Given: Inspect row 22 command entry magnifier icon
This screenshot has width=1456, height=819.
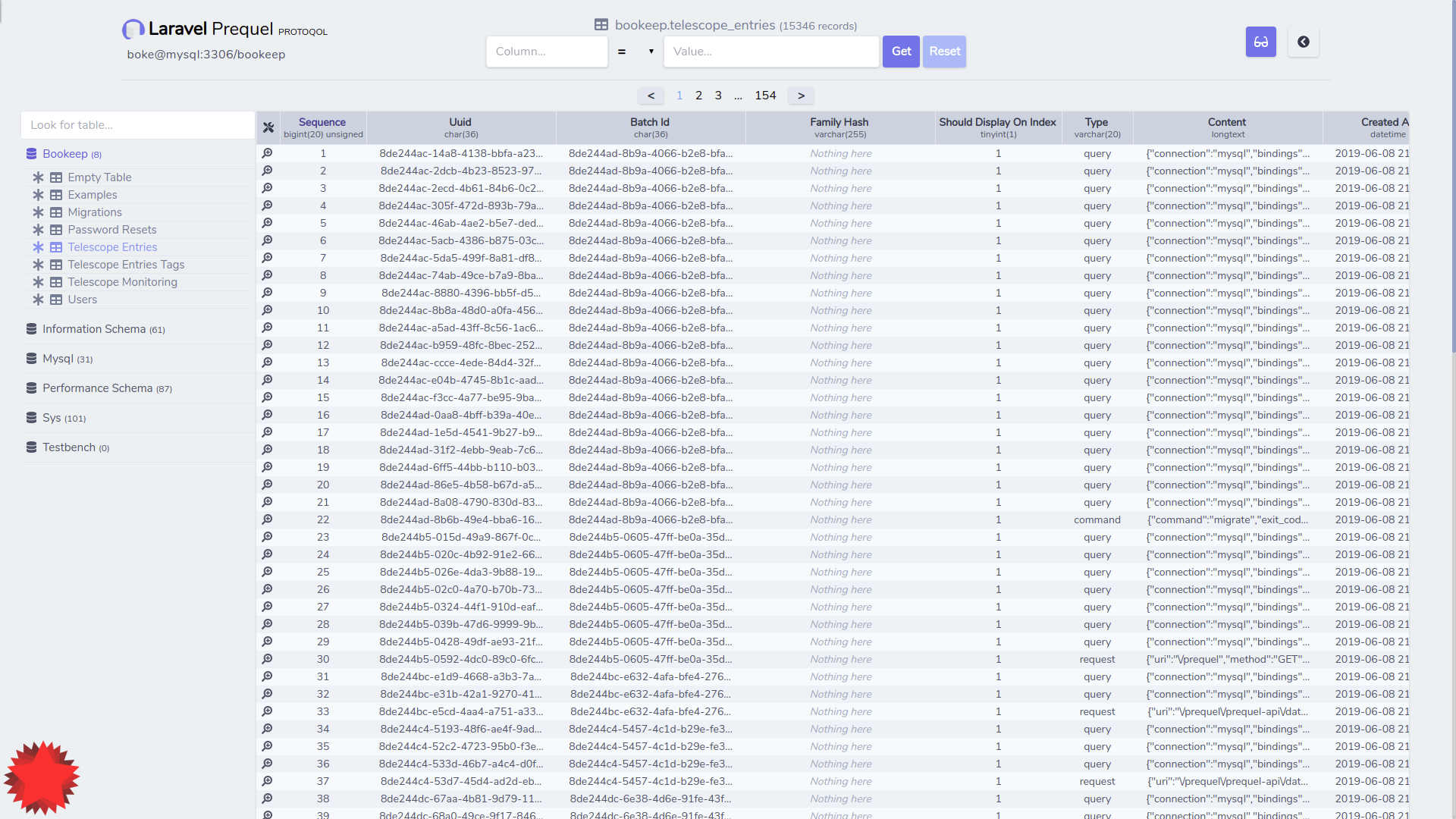Looking at the screenshot, I should 268,519.
